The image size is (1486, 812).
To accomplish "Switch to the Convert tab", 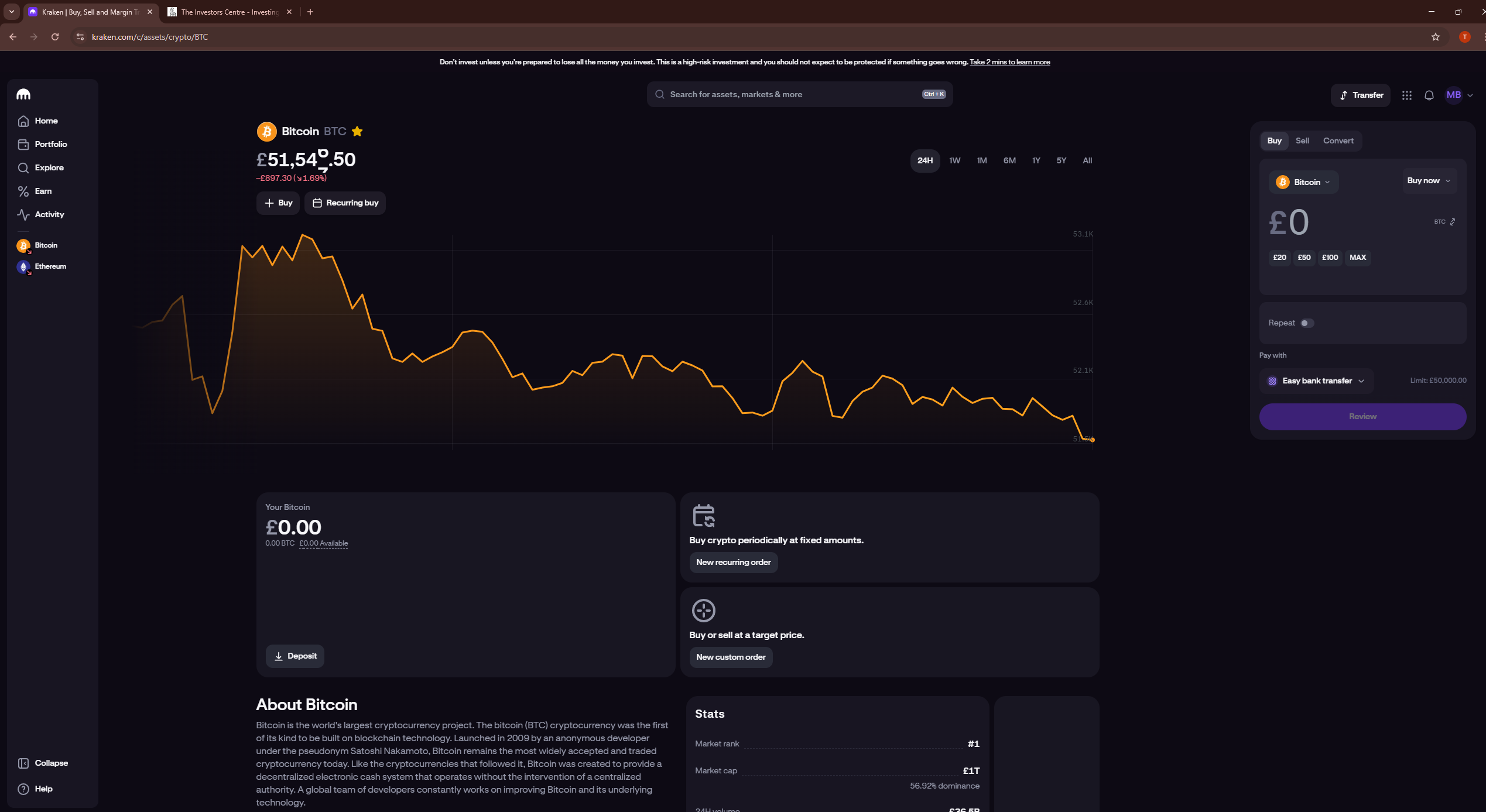I will coord(1338,141).
